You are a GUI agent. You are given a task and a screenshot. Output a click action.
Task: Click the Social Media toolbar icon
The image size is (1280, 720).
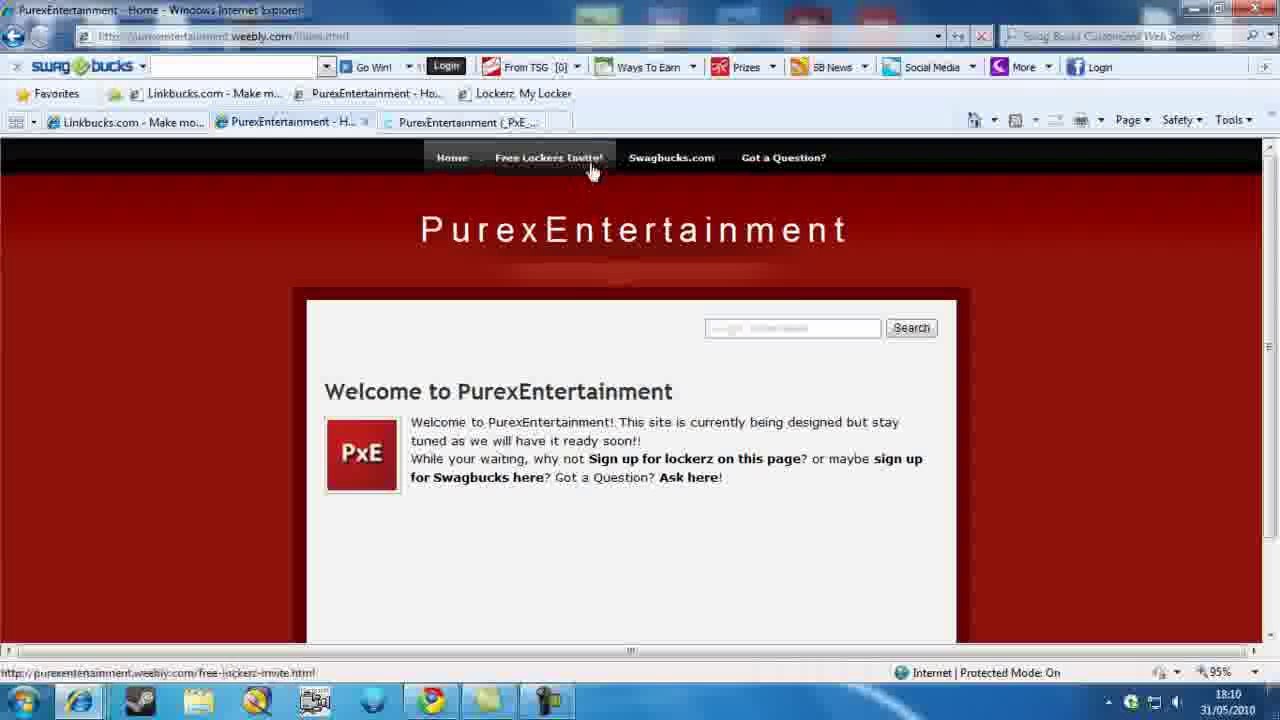coord(891,67)
